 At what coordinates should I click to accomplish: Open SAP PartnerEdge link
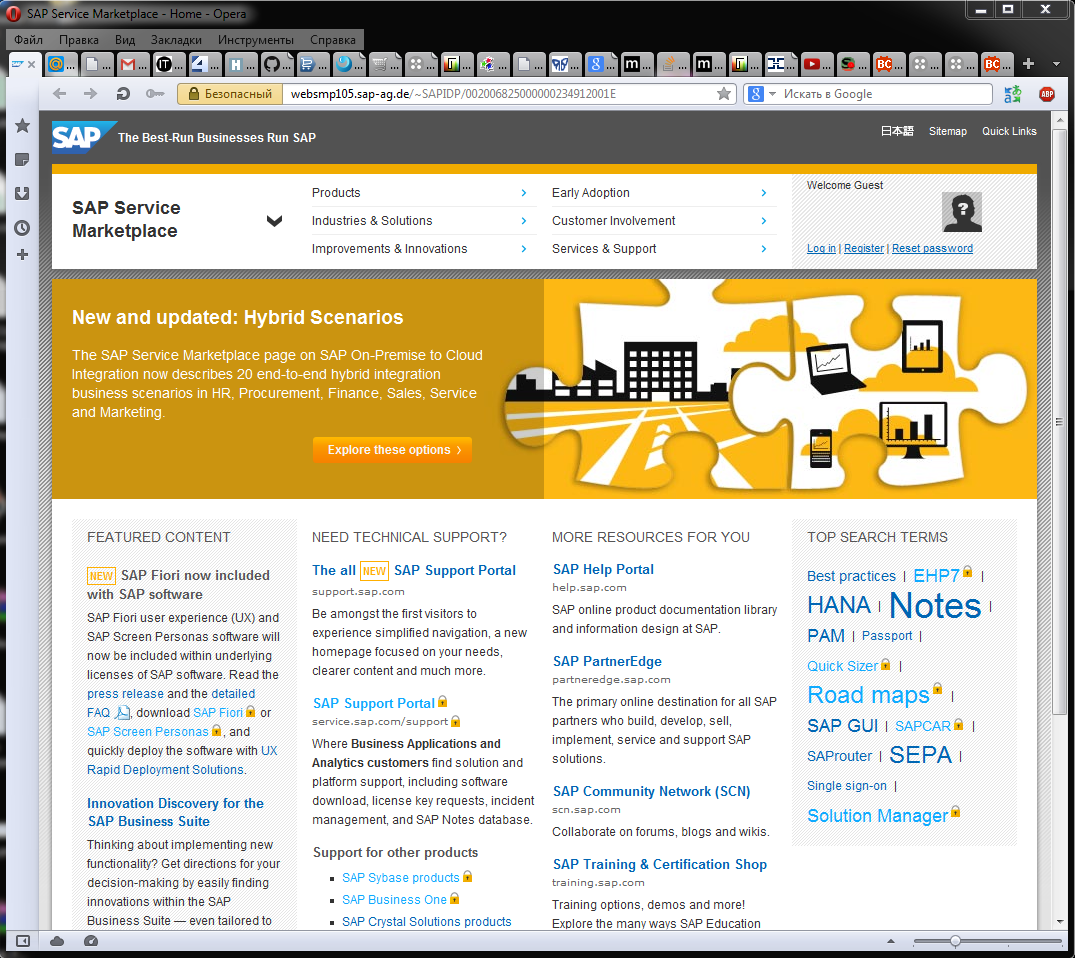pyautogui.click(x=607, y=661)
